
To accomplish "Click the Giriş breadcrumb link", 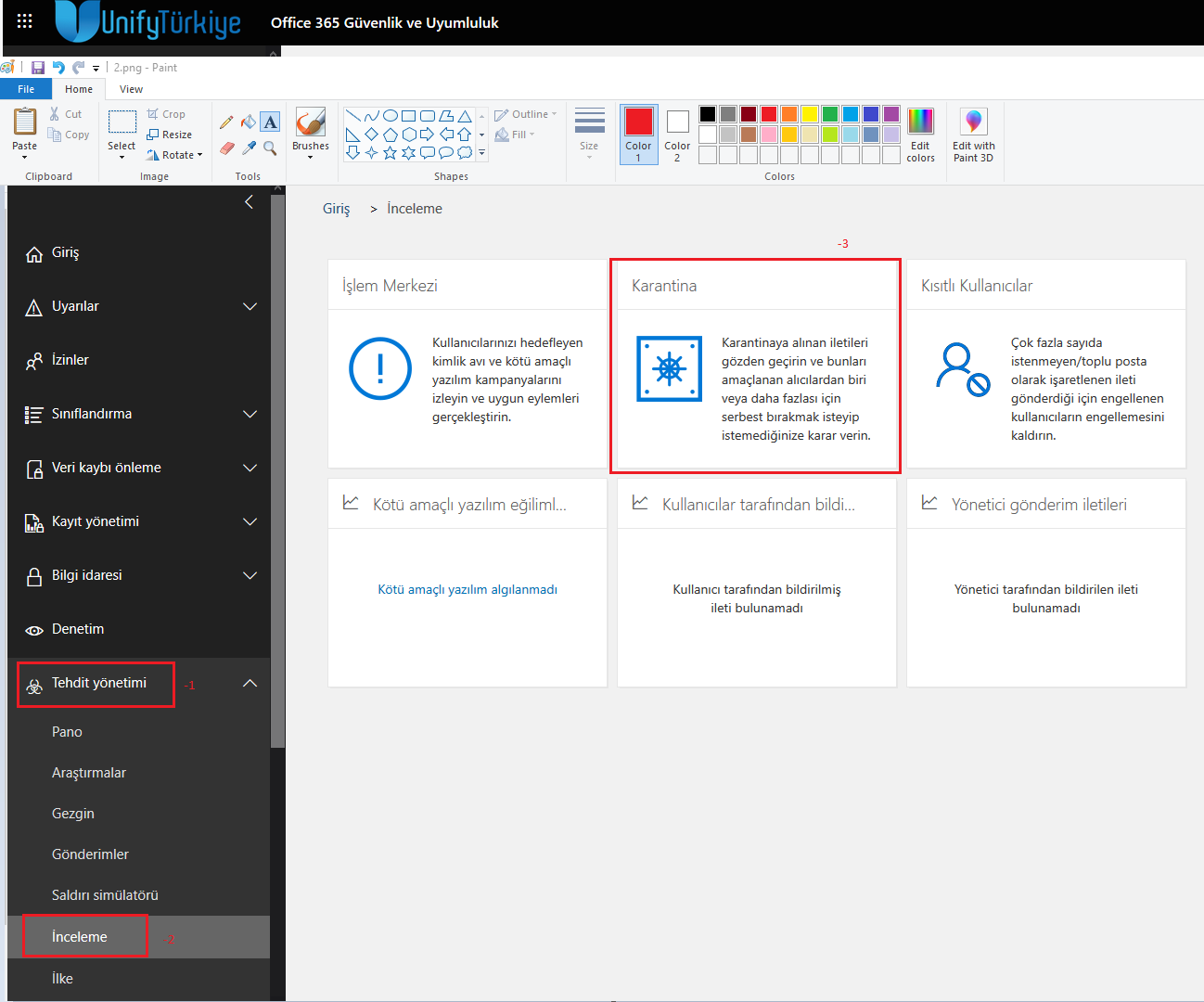I will (336, 209).
